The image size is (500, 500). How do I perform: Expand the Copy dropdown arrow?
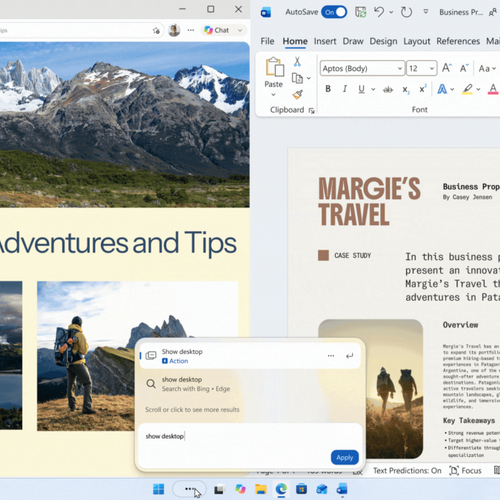pyautogui.click(x=309, y=78)
